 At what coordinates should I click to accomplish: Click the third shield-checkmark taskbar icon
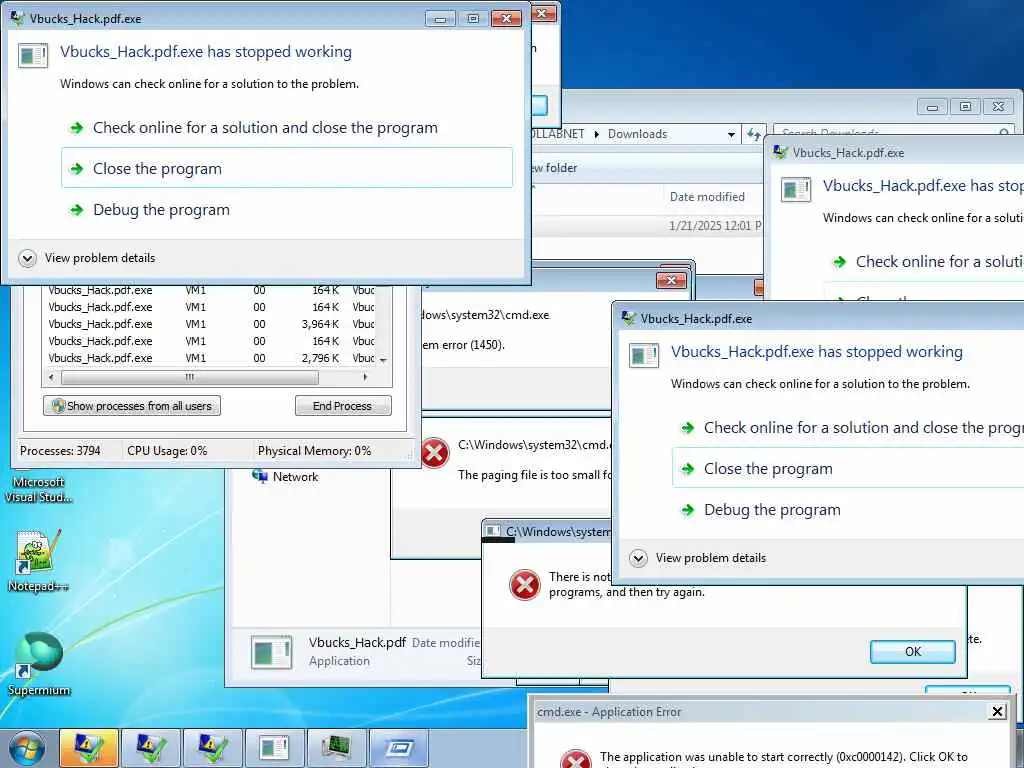(212, 748)
